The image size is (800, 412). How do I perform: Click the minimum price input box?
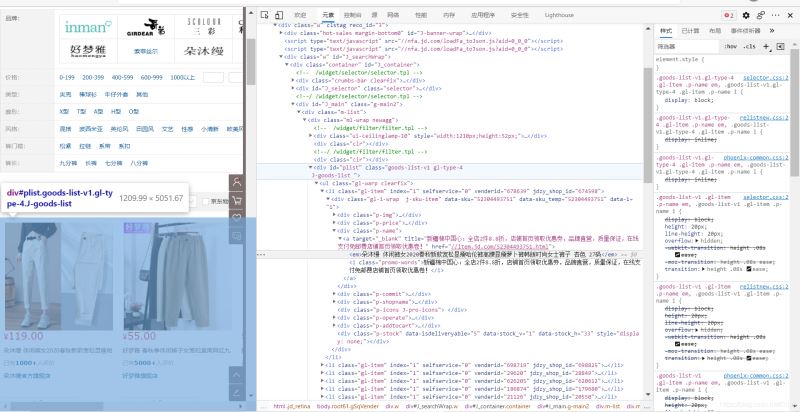coord(213,78)
